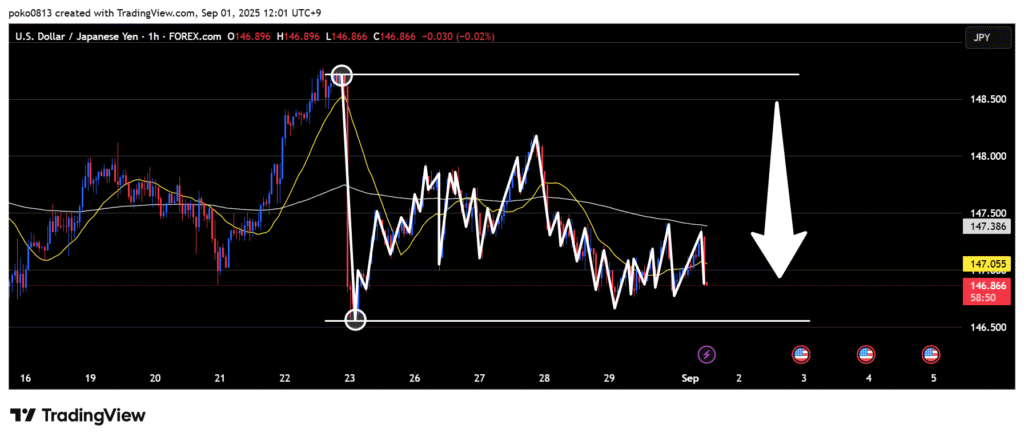Open the US flag event above date 3

(x=801, y=354)
